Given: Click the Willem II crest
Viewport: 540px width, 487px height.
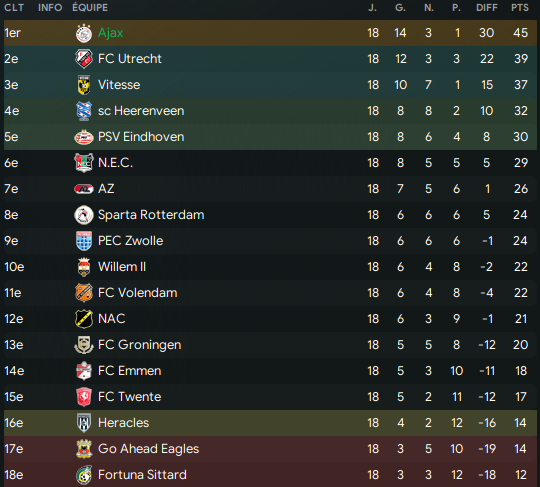Looking at the screenshot, I should click(x=84, y=267).
